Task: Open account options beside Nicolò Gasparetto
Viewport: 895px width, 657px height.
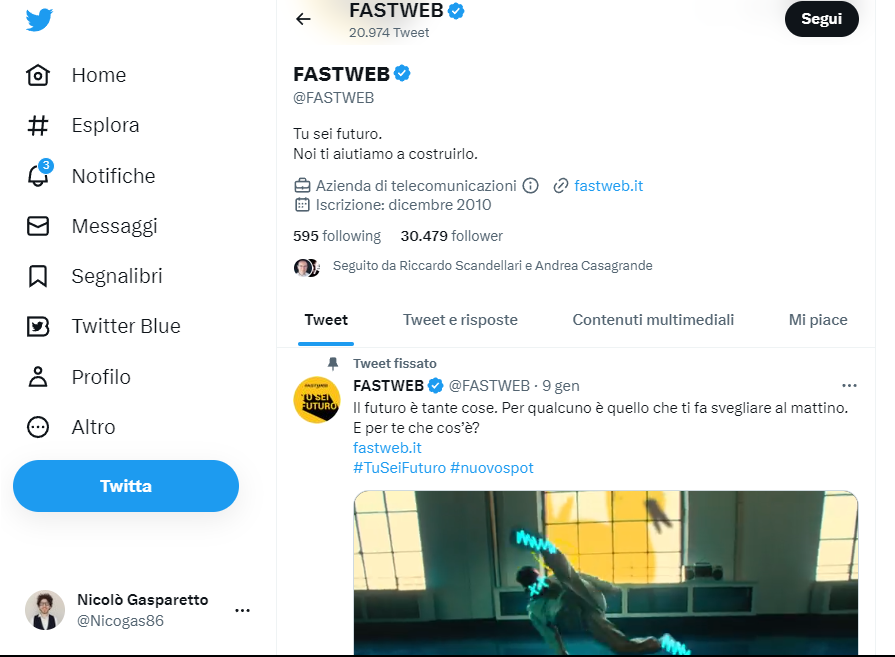Action: (x=242, y=610)
